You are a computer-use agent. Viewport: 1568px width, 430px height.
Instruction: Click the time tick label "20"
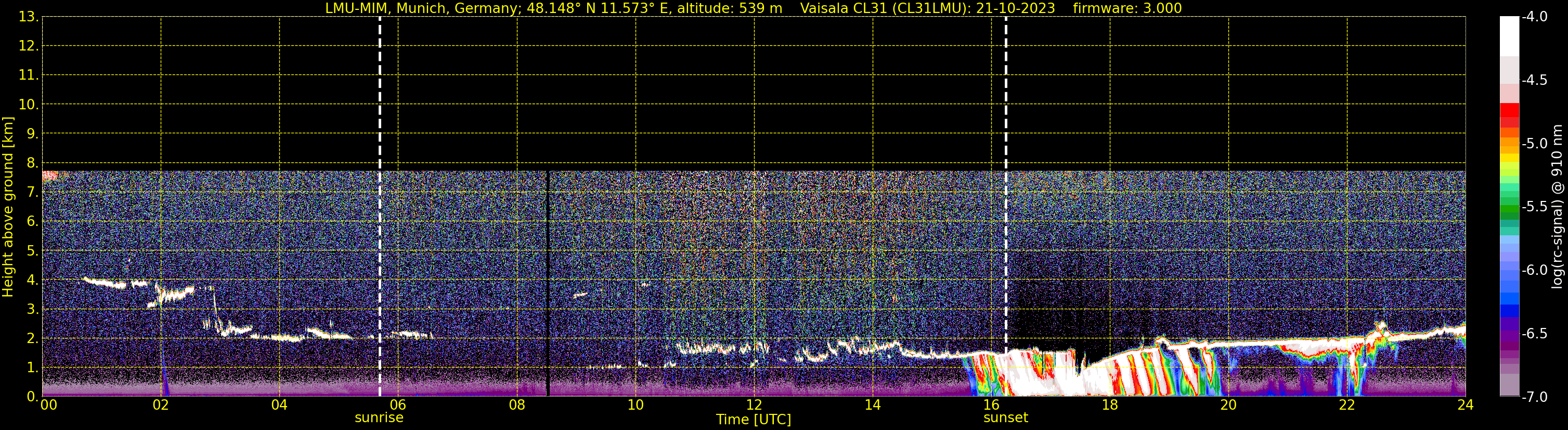[1228, 405]
